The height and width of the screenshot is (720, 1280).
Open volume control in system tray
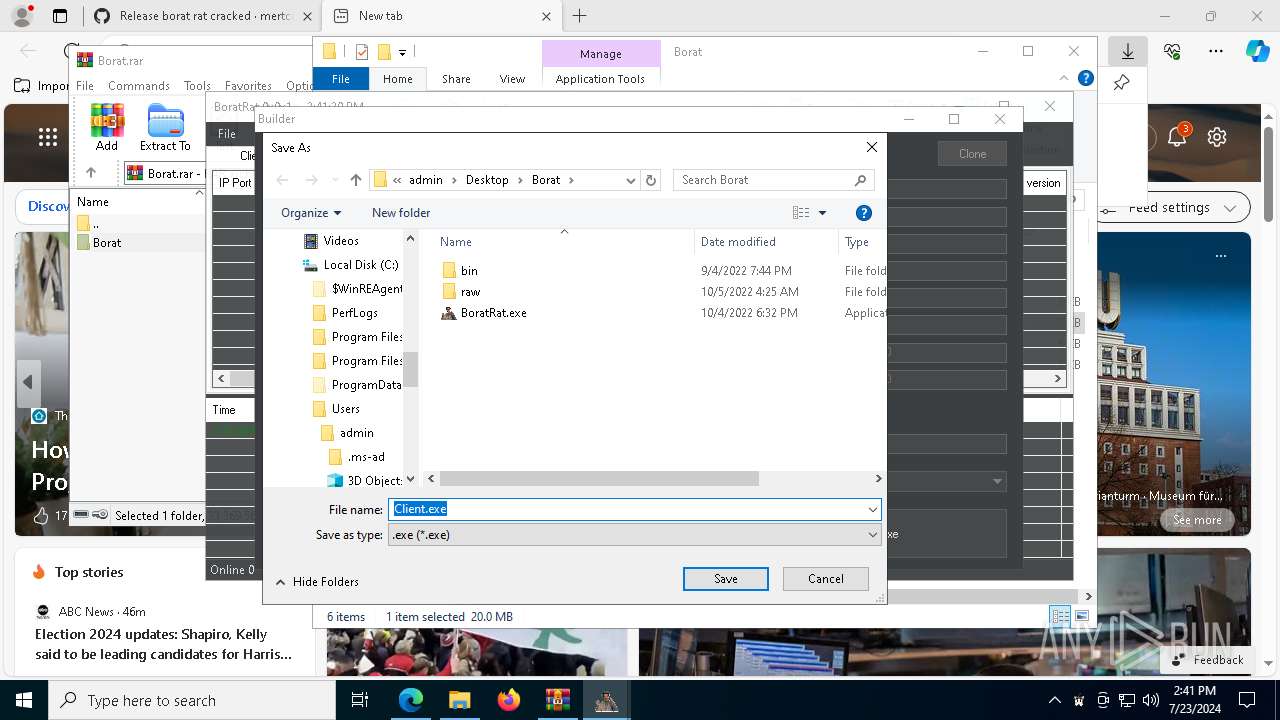point(1151,700)
